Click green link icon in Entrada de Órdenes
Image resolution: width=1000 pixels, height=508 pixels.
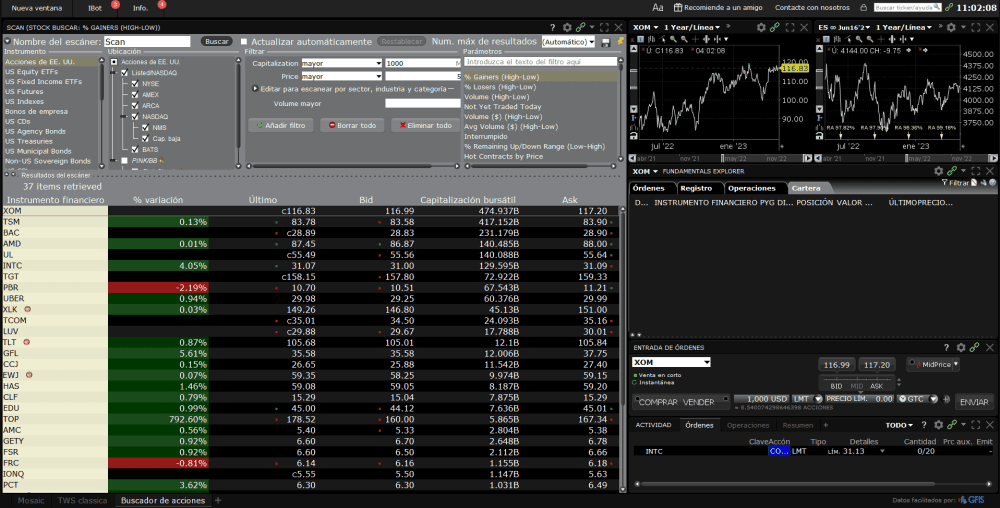pyautogui.click(x=974, y=347)
